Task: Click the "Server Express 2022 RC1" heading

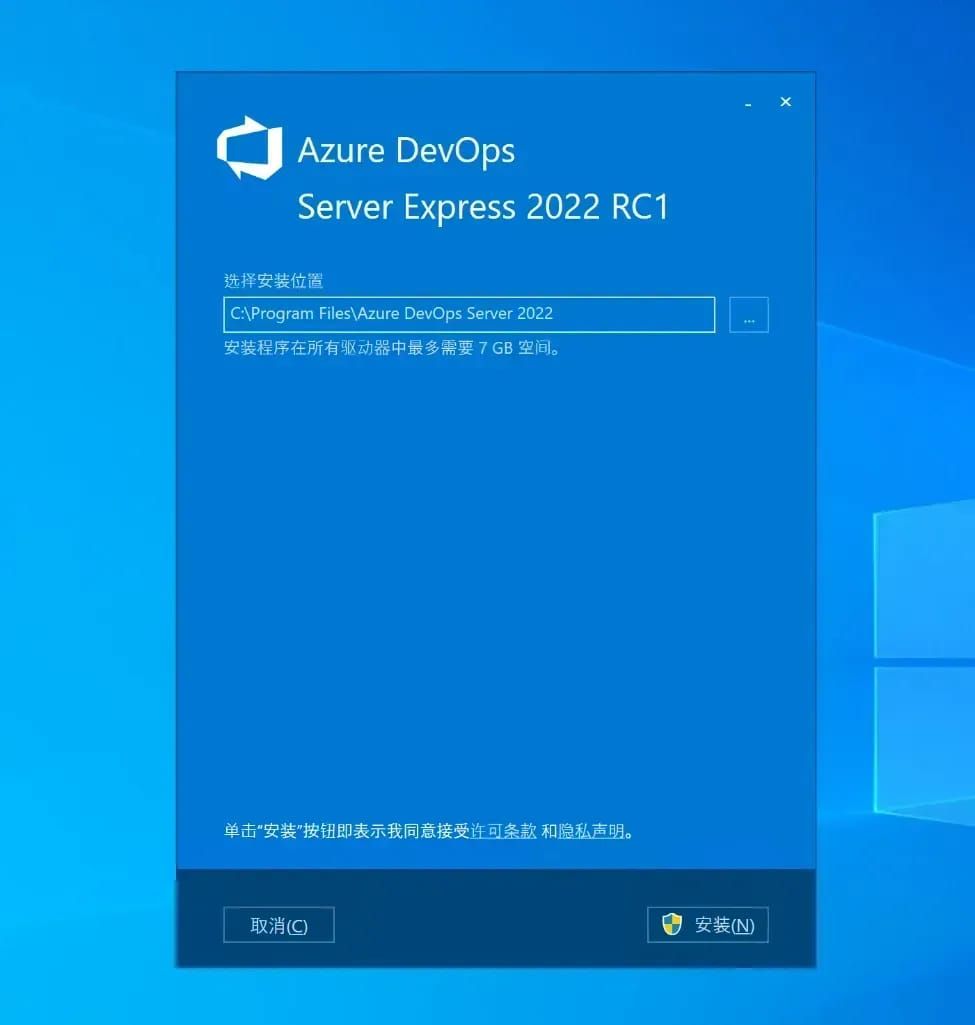Action: click(484, 207)
